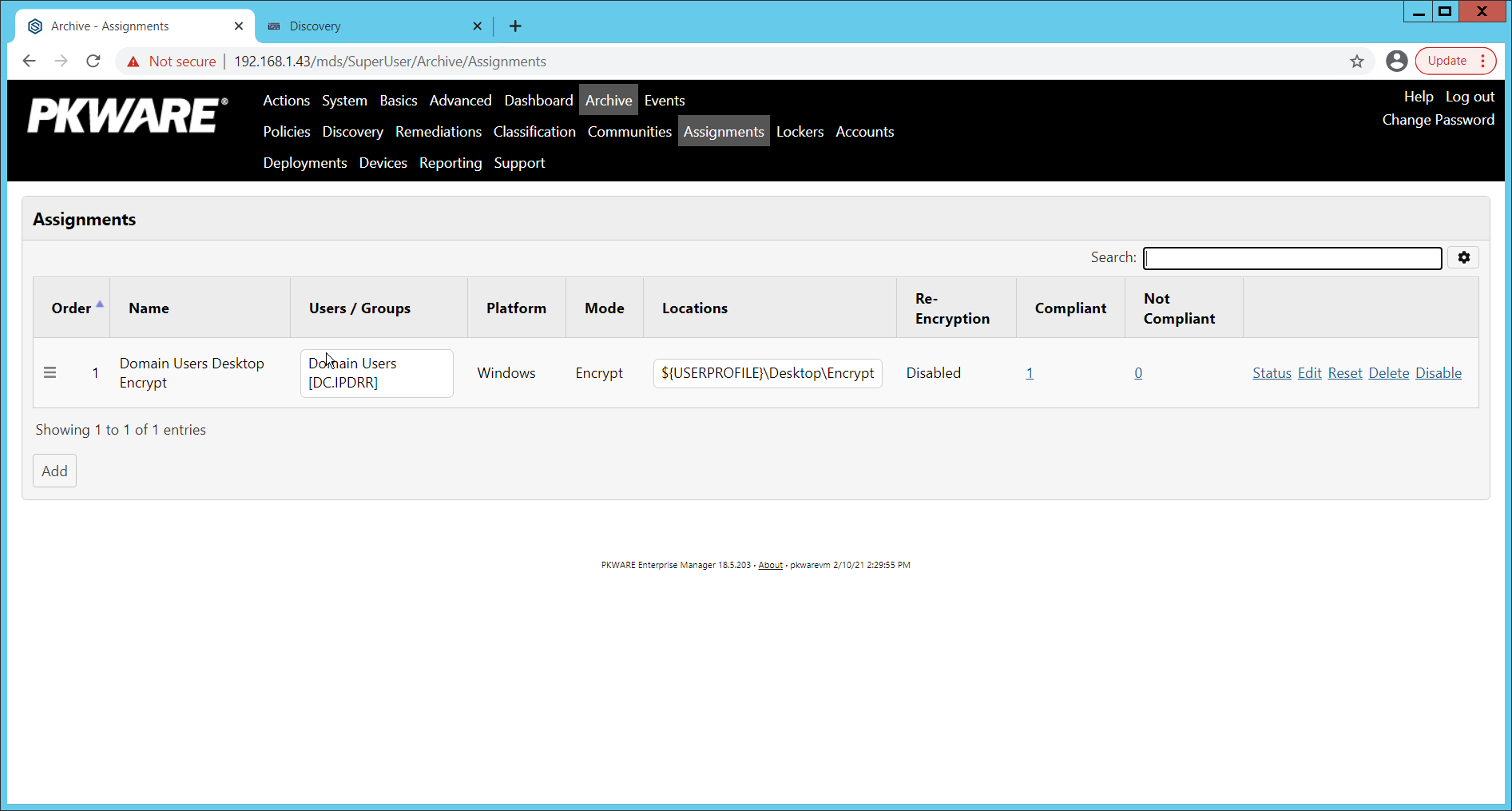Open the browser profile avatar icon
1512x811 pixels.
pos(1396,62)
